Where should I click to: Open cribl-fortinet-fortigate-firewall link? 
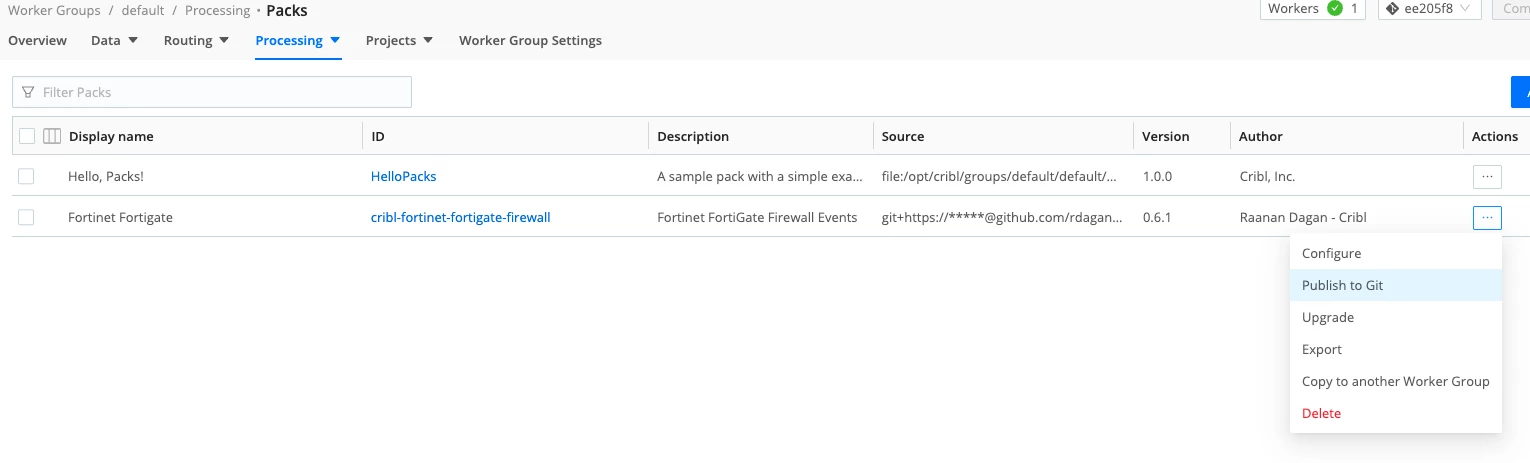coord(460,217)
